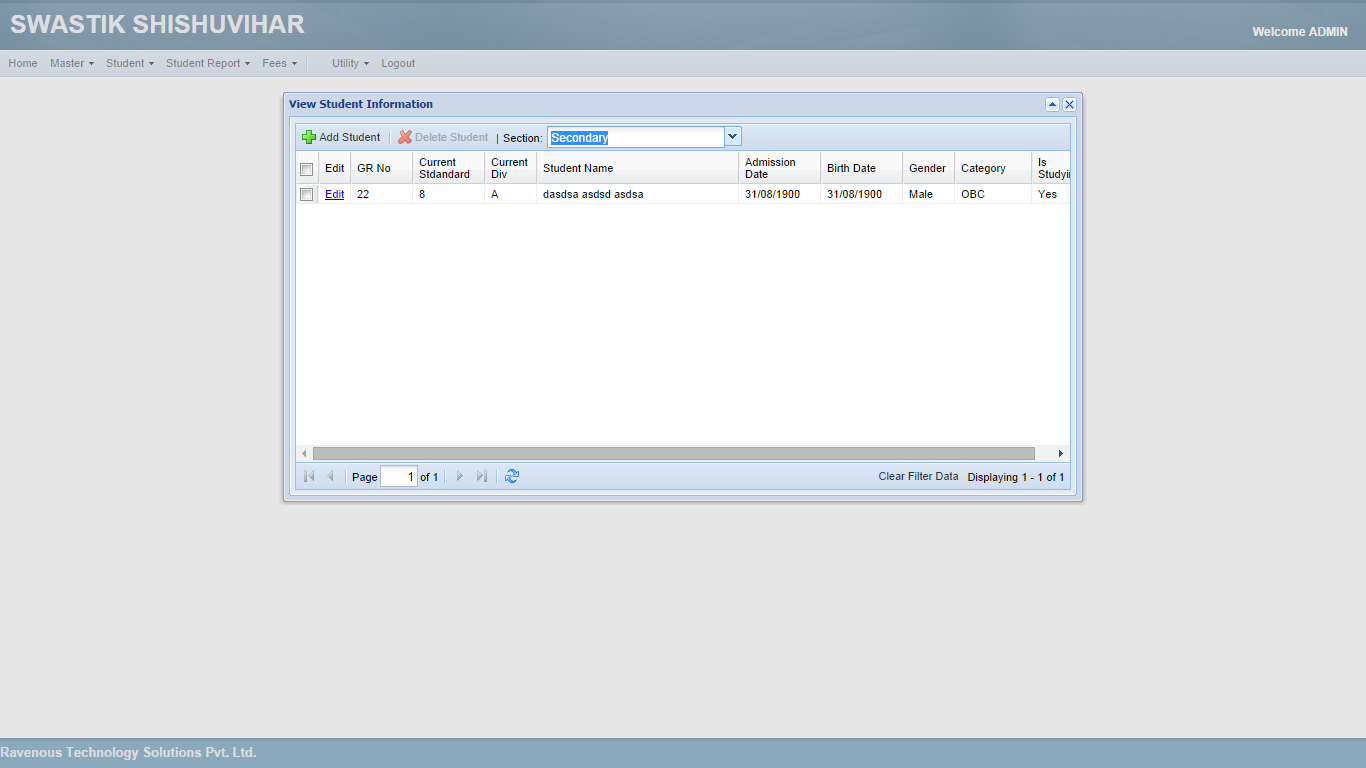
Task: Expand the Master menu
Action: point(72,63)
